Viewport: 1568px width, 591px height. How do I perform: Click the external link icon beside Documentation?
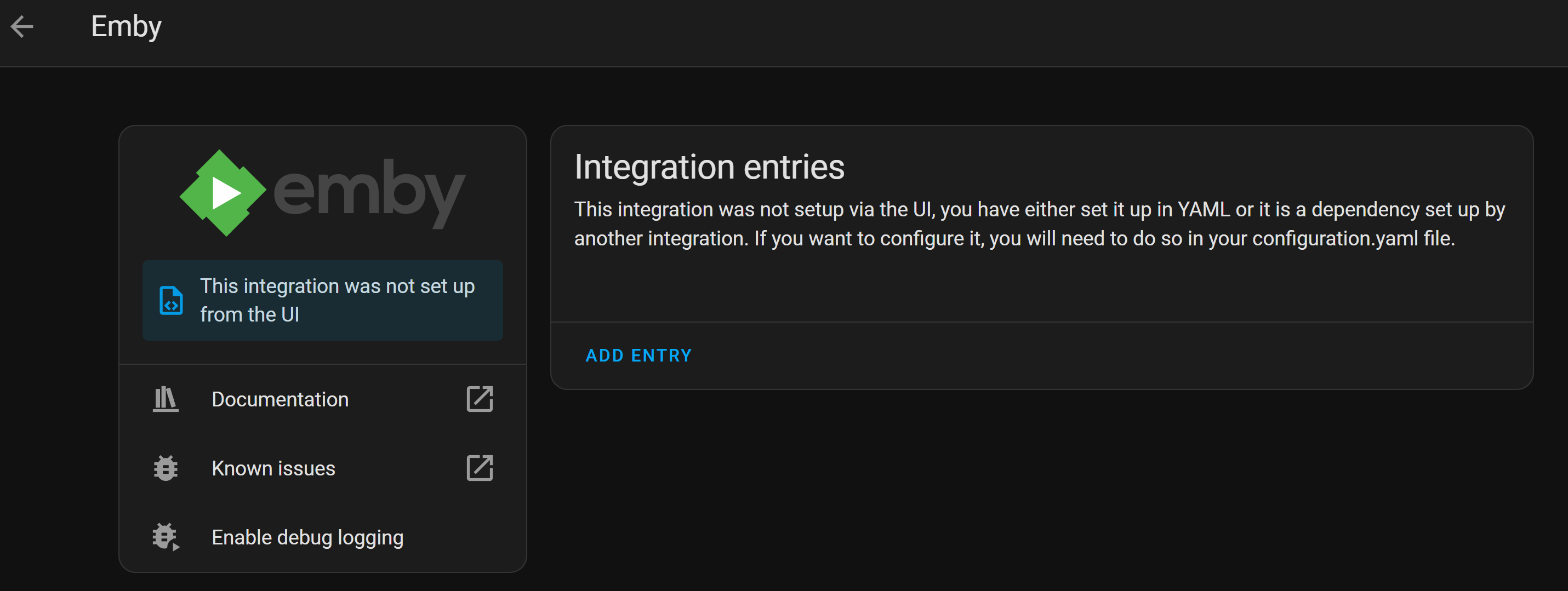[x=479, y=399]
